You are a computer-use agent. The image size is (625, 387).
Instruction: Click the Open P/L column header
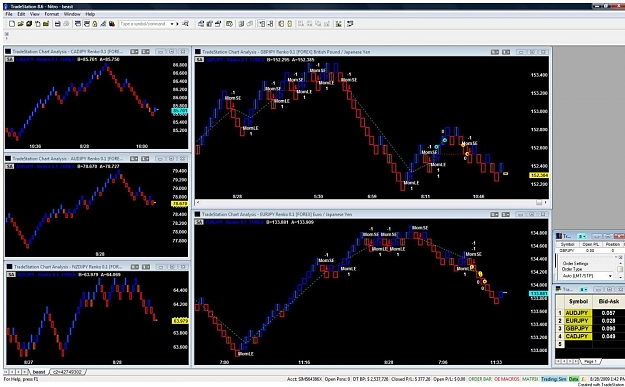coord(591,244)
